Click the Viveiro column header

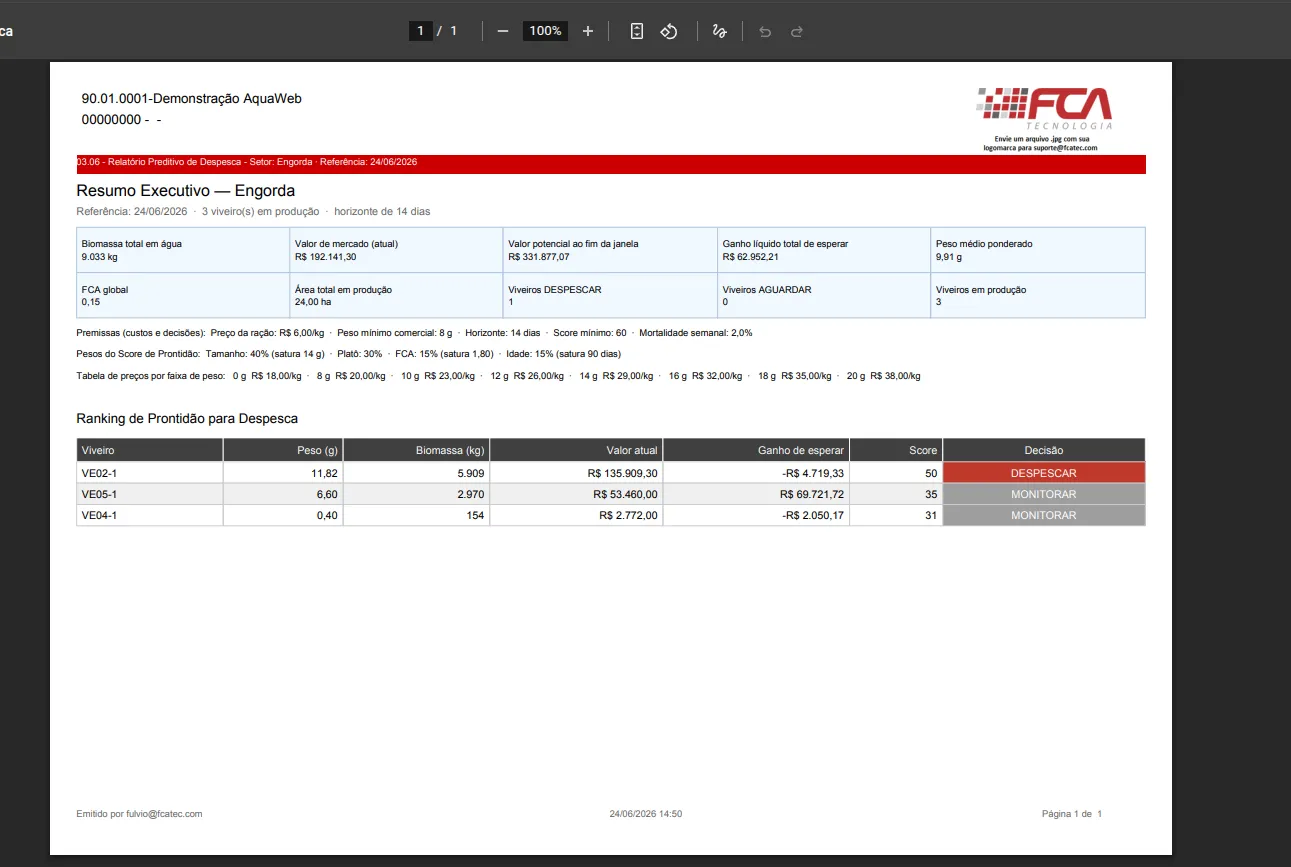[150, 450]
